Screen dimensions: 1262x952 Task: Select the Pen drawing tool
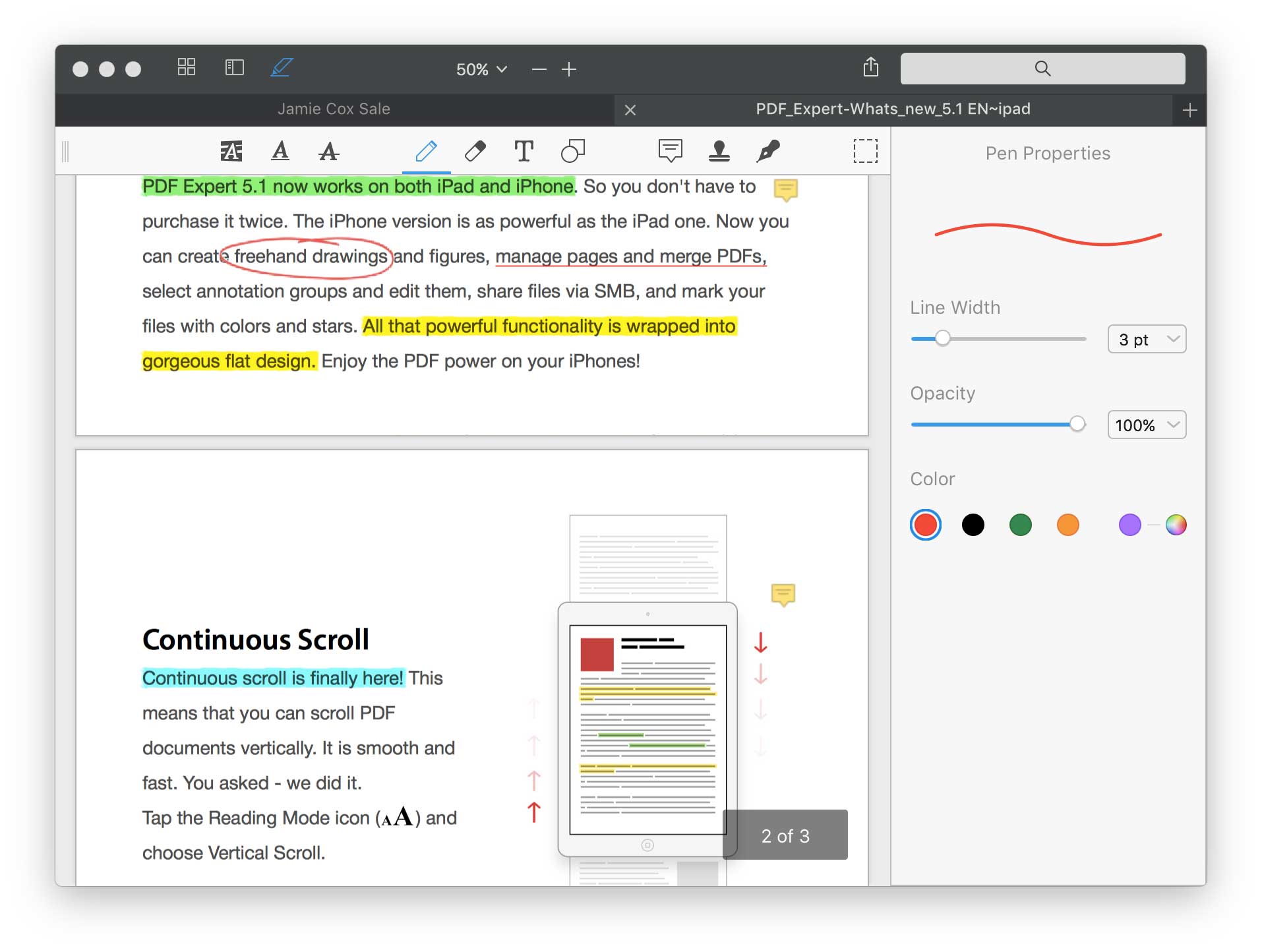pos(426,151)
